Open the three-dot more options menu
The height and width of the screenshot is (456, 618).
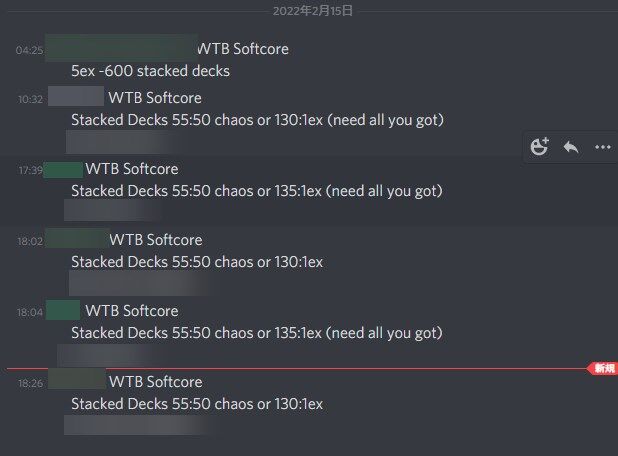click(602, 147)
